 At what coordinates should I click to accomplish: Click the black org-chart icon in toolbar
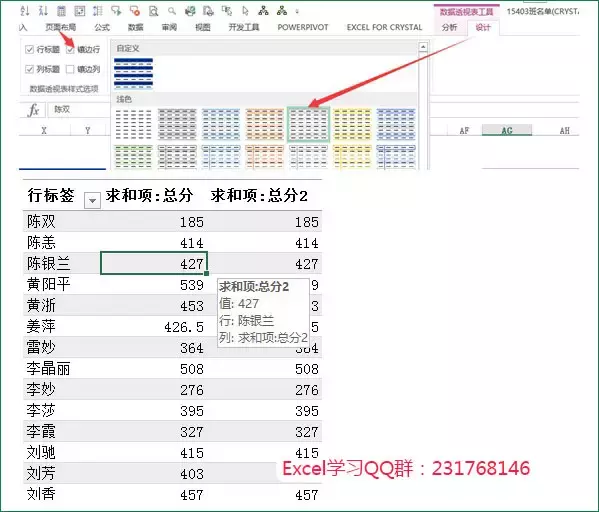point(263,11)
